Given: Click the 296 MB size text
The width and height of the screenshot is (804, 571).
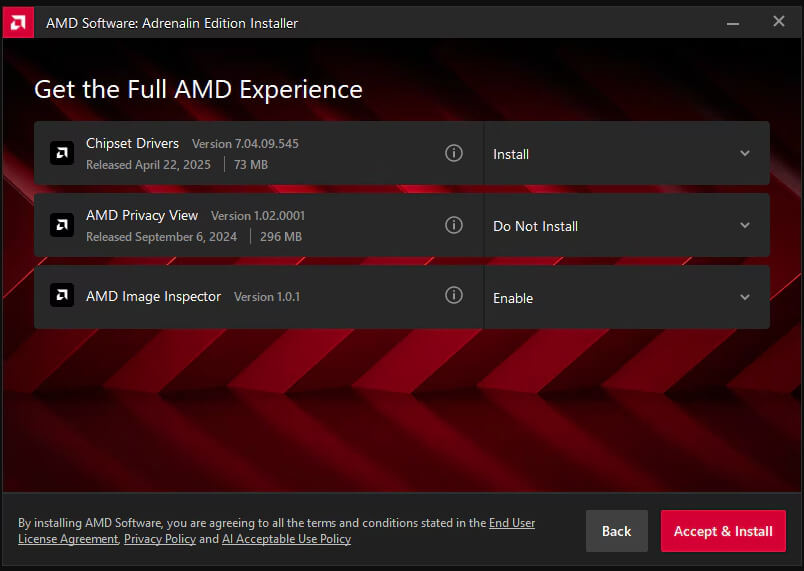Looking at the screenshot, I should [280, 237].
